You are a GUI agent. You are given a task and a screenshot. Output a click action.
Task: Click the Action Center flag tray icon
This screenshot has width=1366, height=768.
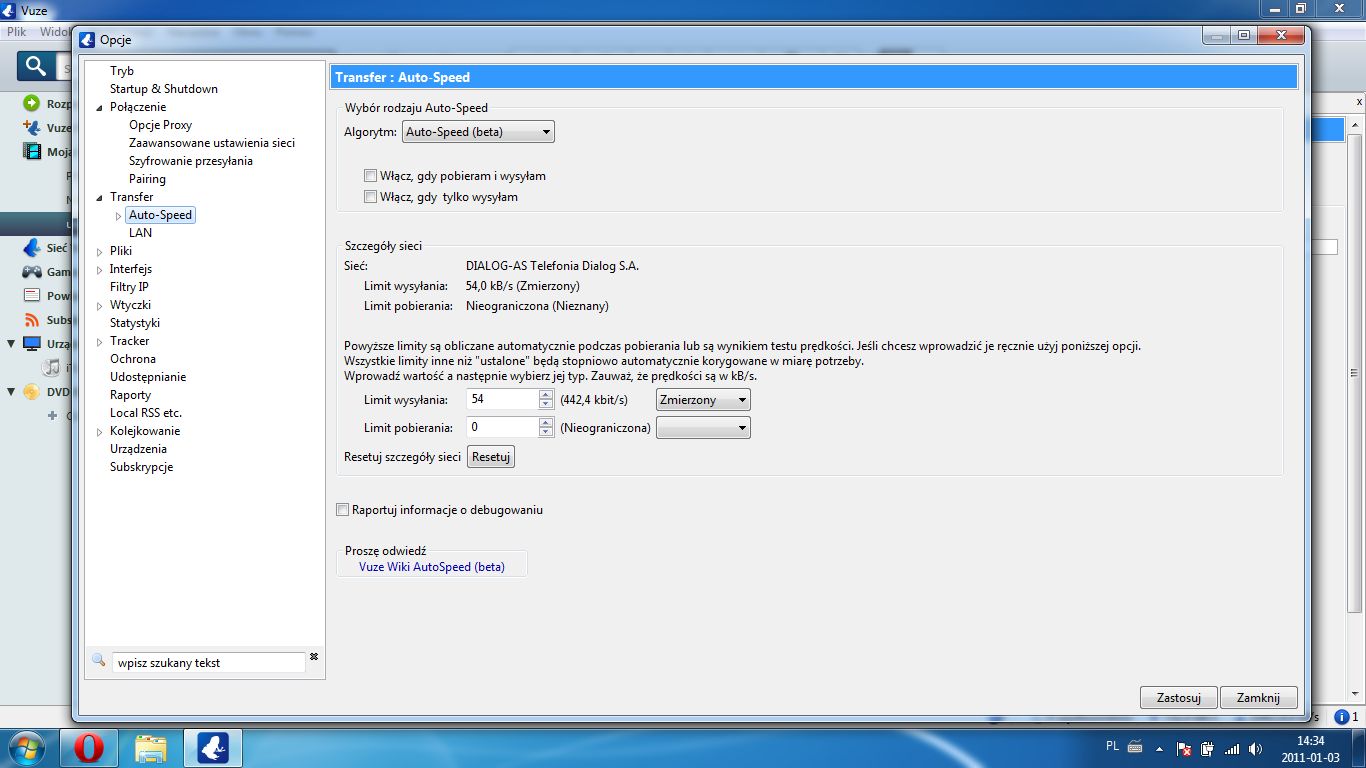[1183, 748]
